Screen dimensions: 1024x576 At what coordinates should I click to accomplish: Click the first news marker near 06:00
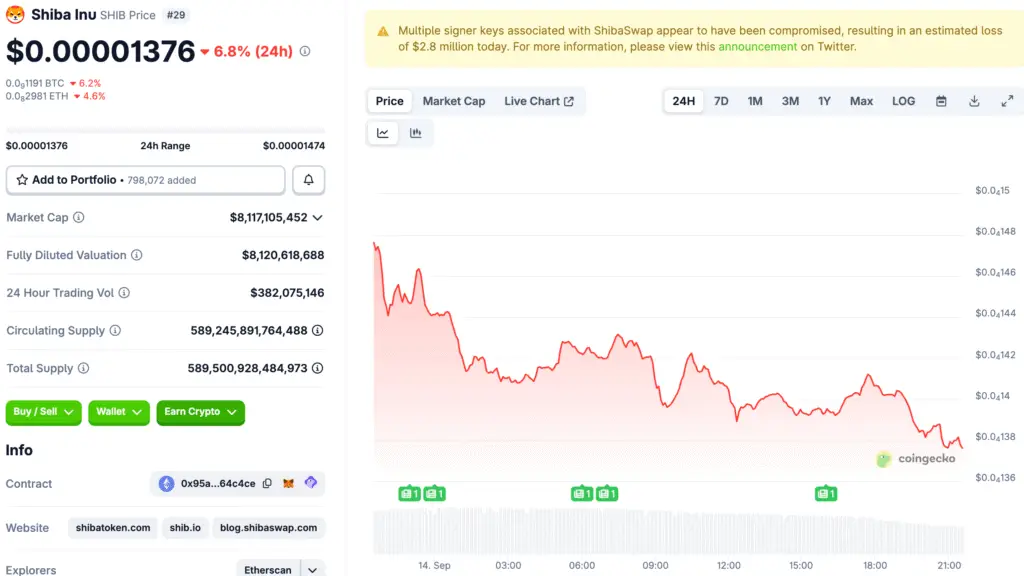coord(582,494)
